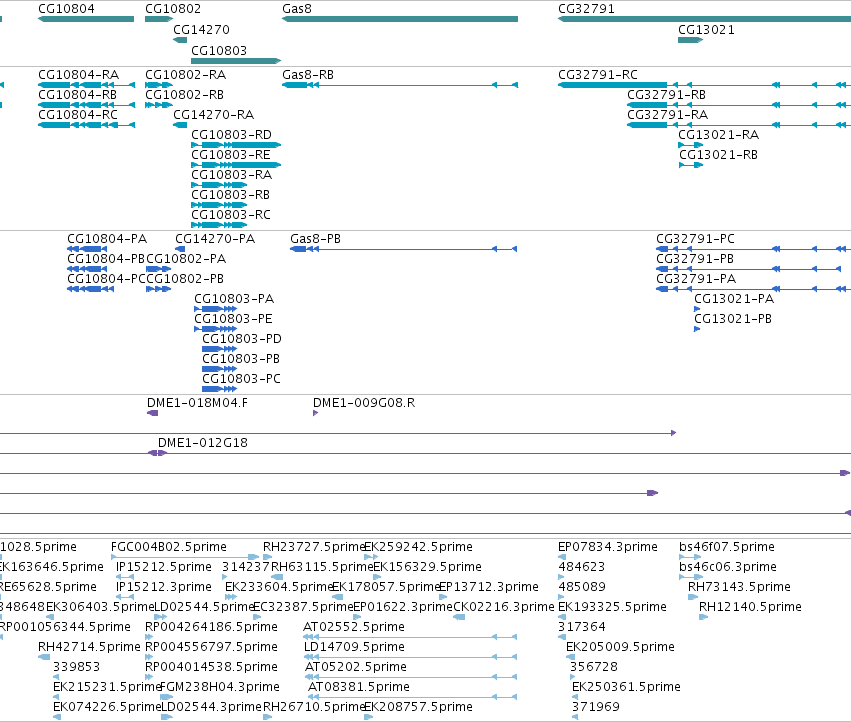Select the RH23727.5prime EST label
Screen dimensions: 851x722
tap(314, 547)
